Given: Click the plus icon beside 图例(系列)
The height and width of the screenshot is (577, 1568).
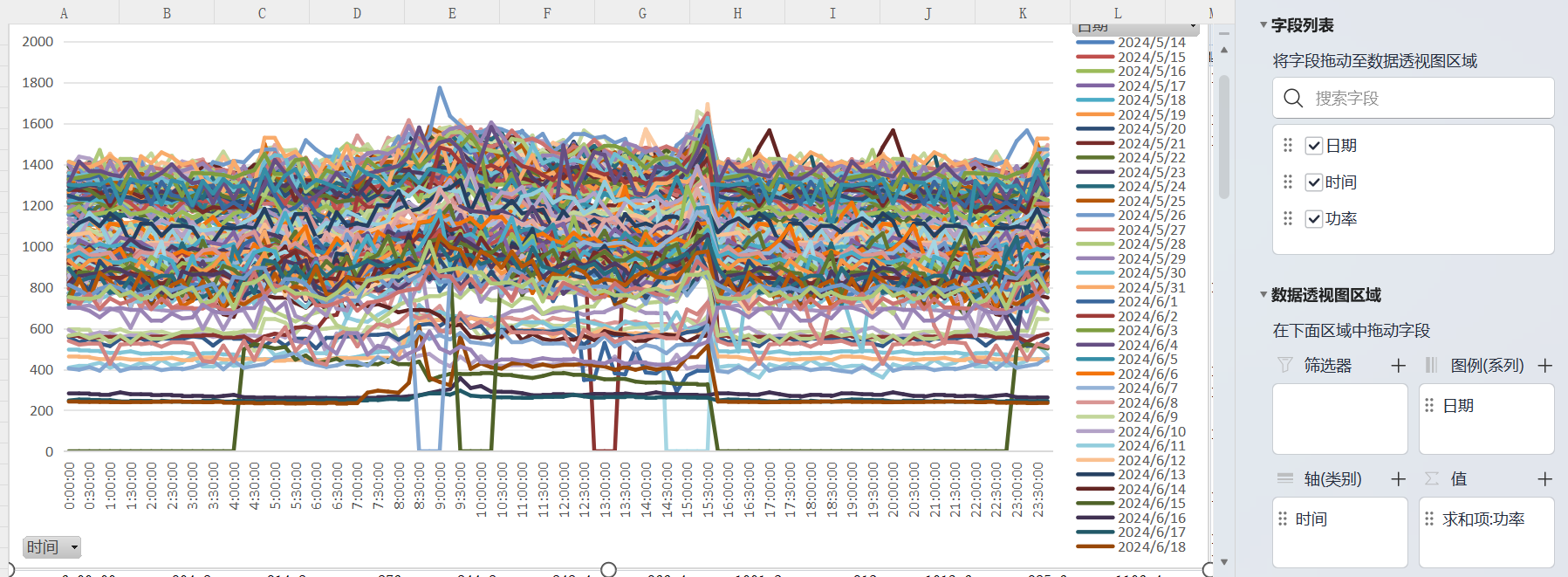Looking at the screenshot, I should pos(1544,366).
